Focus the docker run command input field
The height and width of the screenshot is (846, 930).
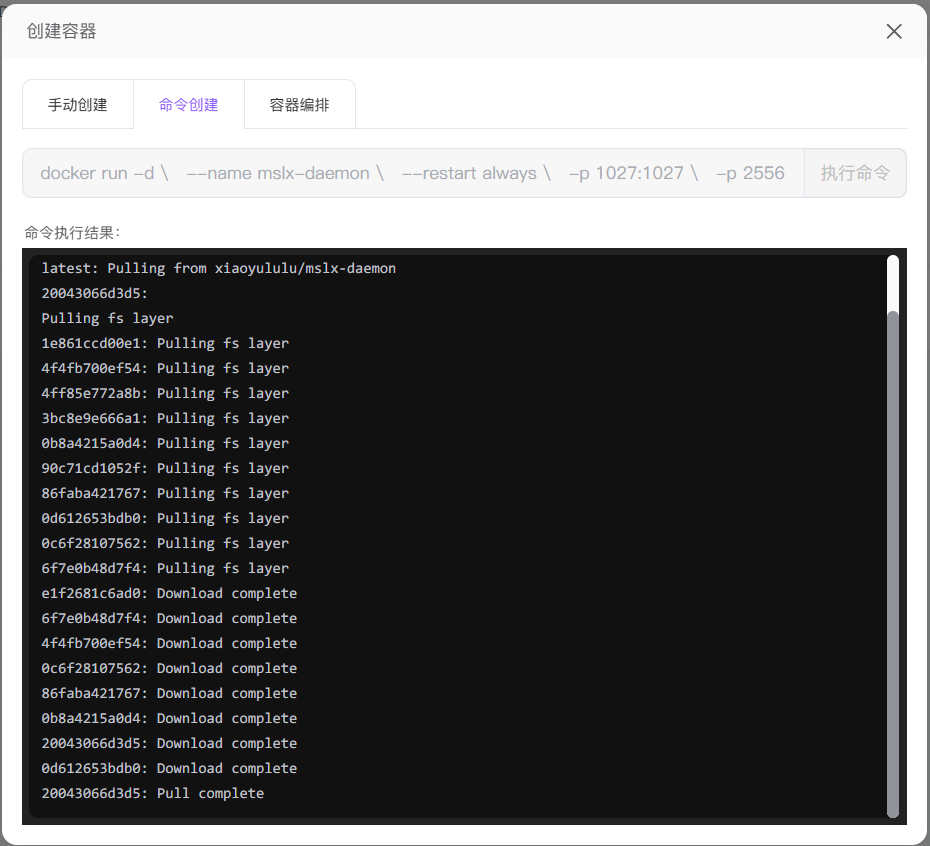tap(413, 173)
